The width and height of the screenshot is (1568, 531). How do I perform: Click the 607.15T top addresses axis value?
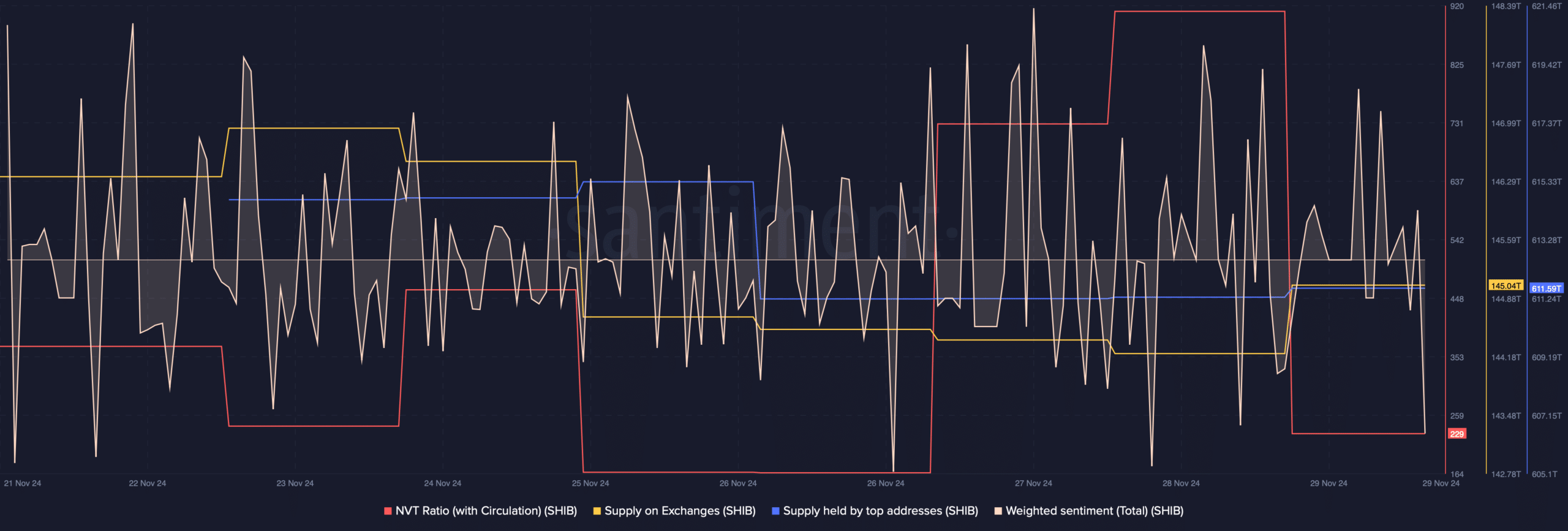click(x=1547, y=416)
